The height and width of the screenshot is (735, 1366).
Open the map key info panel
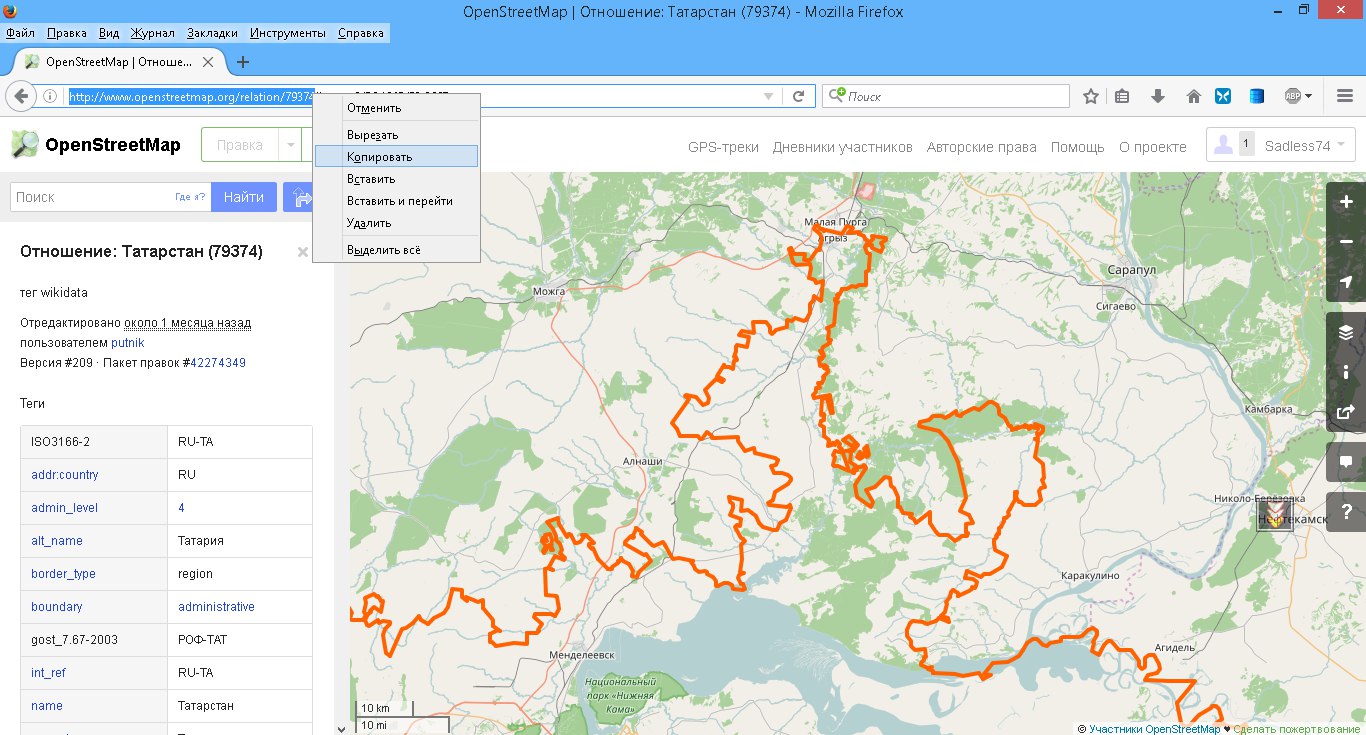point(1346,372)
